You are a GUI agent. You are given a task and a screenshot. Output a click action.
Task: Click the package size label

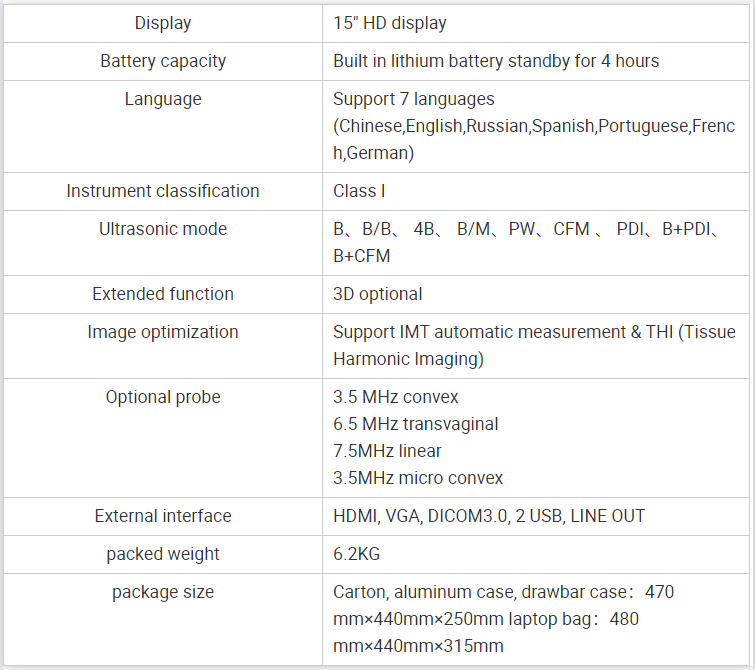tap(163, 592)
